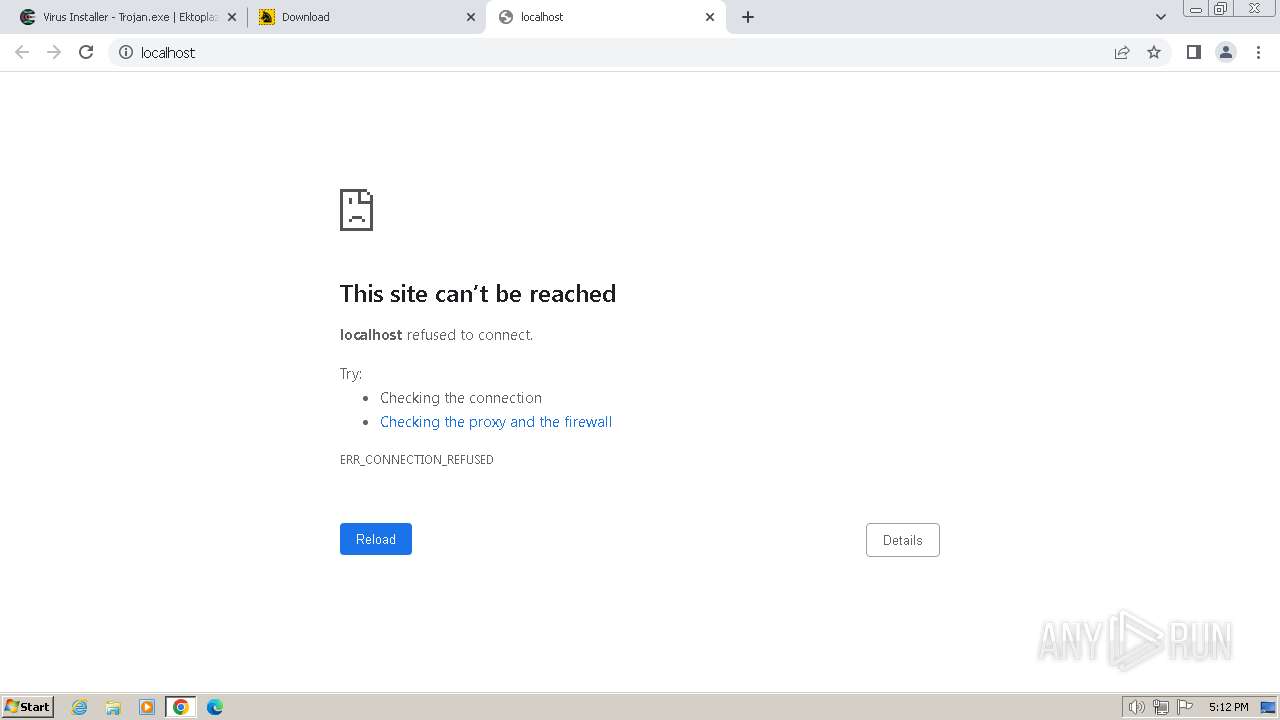Open Checking the proxy and the firewall link
Screen dimensions: 1280x720
point(496,422)
